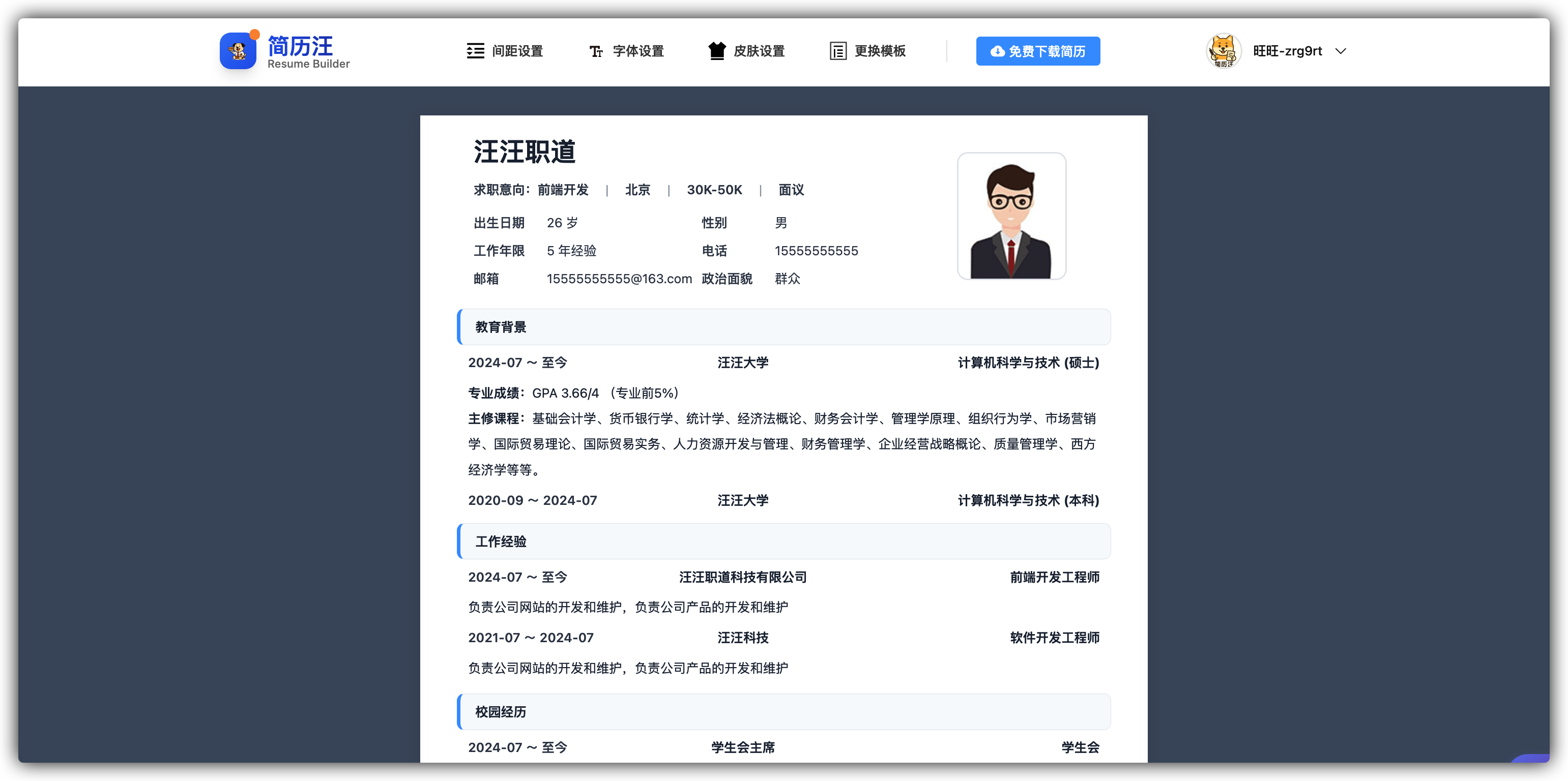Click the 旺旺 user avatar icon
This screenshot has height=781, width=1568.
pos(1223,51)
